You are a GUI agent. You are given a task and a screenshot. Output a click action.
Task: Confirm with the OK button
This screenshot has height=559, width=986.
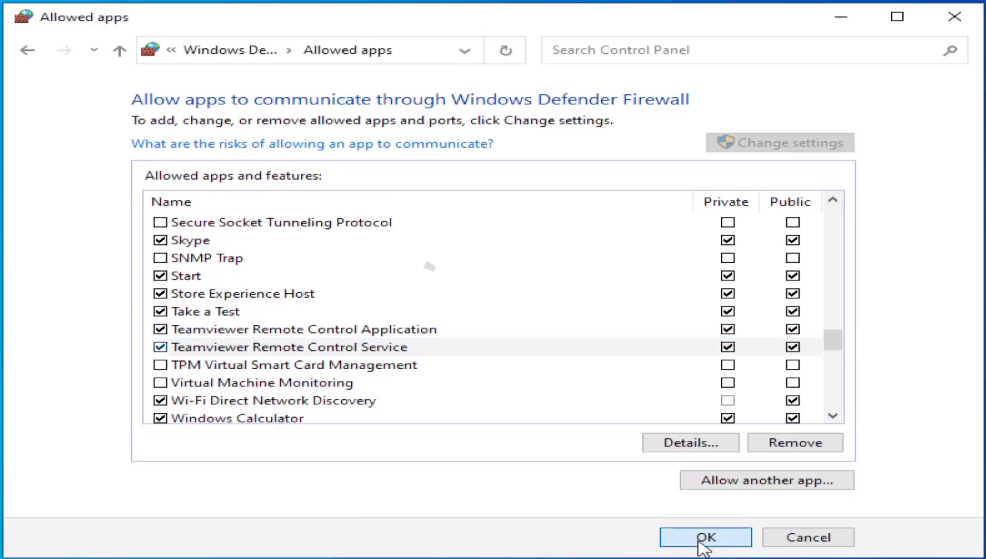pyautogui.click(x=706, y=537)
